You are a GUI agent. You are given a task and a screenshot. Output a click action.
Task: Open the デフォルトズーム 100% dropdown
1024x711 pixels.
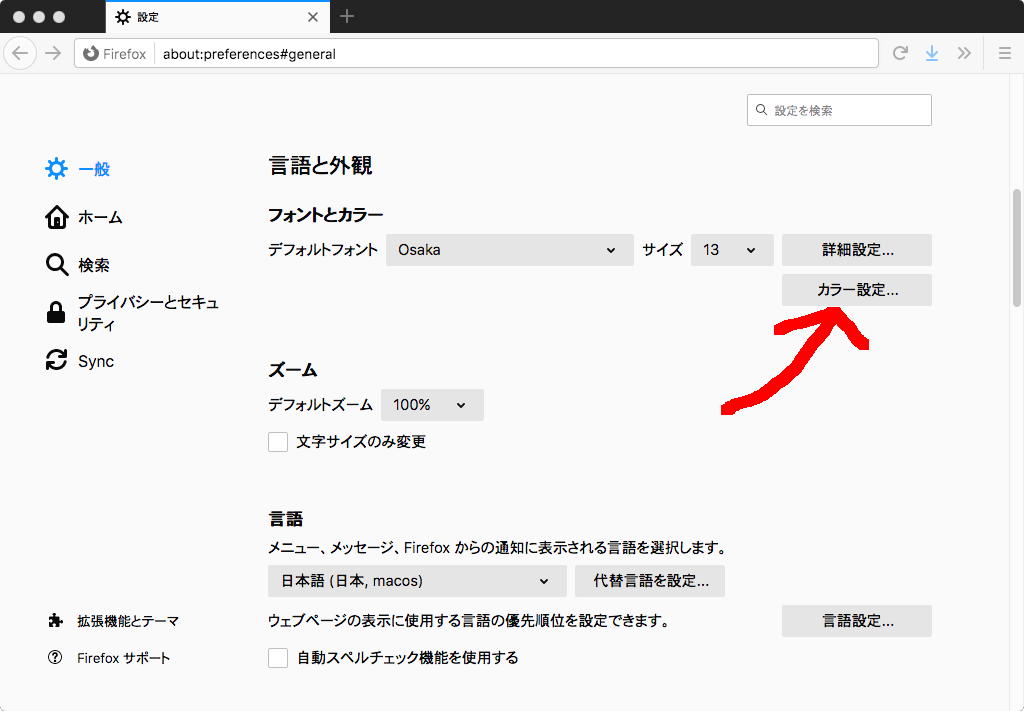click(x=432, y=405)
